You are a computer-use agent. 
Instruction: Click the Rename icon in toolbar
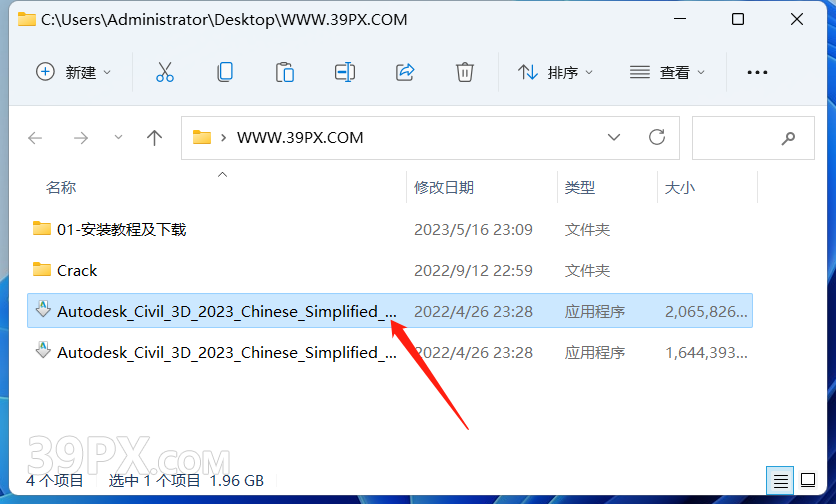tap(345, 72)
